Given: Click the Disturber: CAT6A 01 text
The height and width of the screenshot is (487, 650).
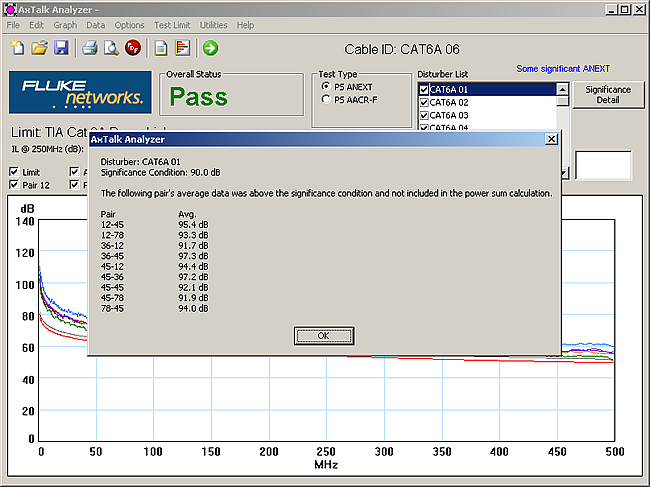Looking at the screenshot, I should [141, 162].
